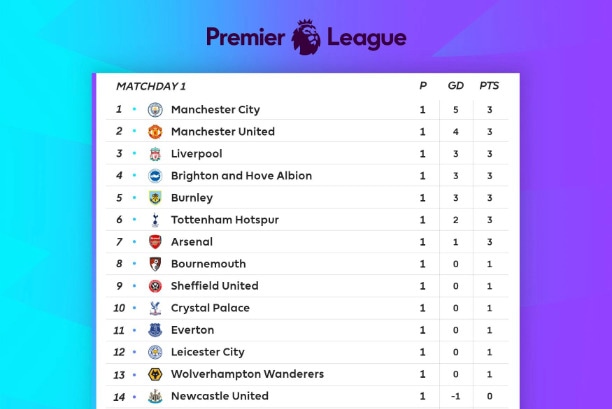Click the Wolverhampton Wanderers team name
The height and width of the screenshot is (409, 612).
pos(247,374)
